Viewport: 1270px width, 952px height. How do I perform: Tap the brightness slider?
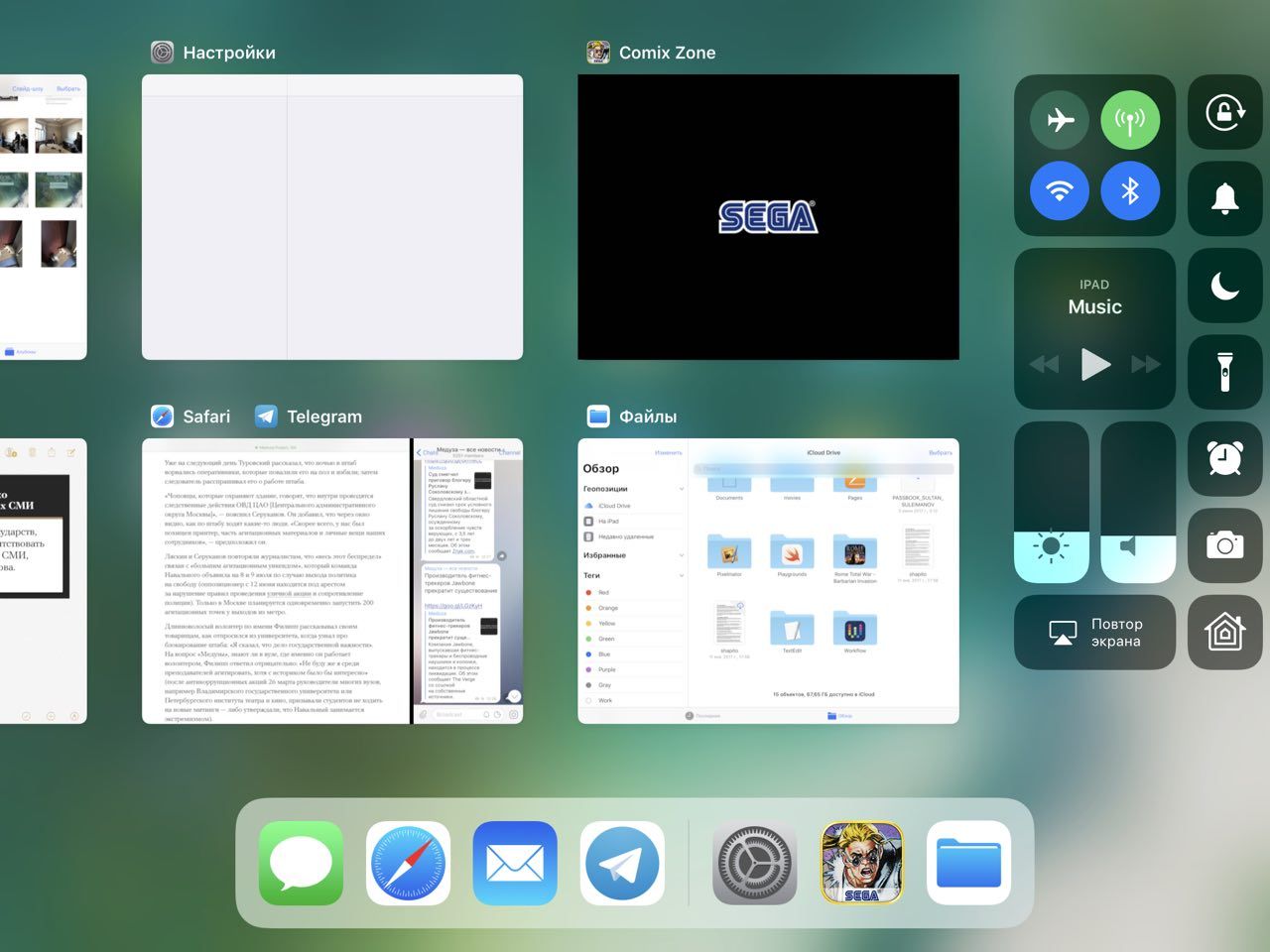[x=1051, y=503]
